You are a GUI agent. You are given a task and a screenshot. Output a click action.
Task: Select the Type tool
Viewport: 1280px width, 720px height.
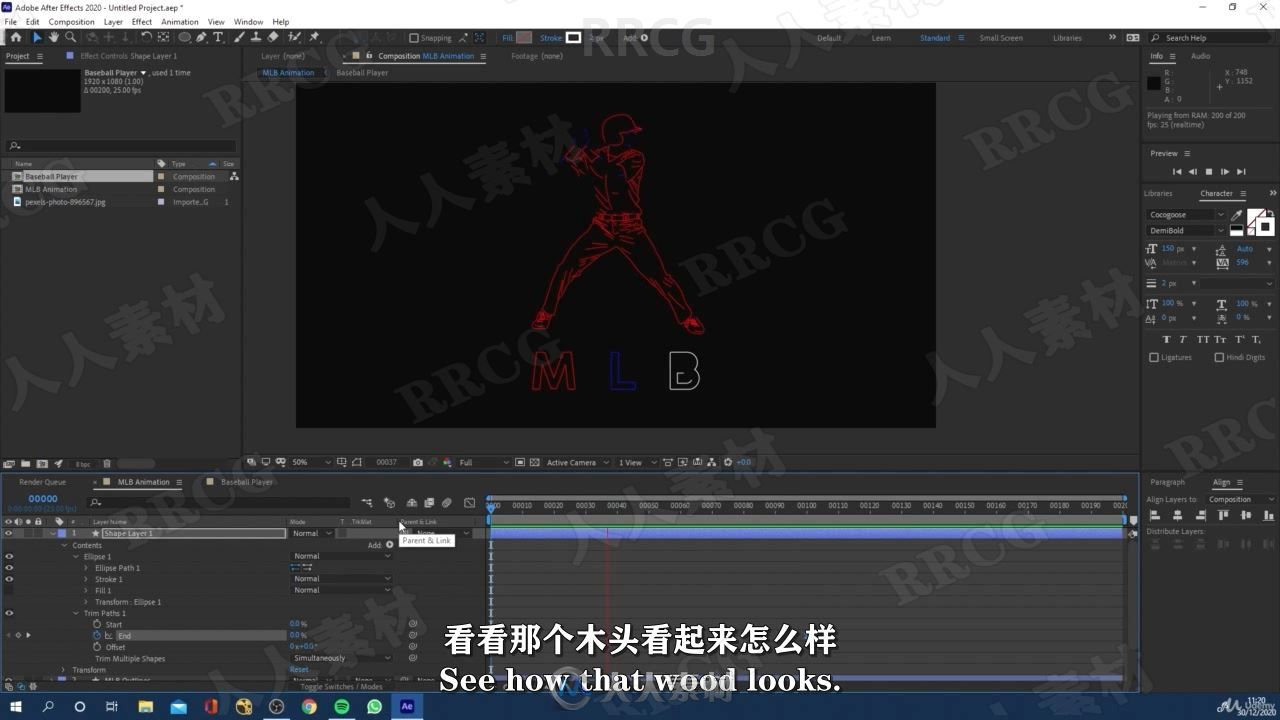pyautogui.click(x=218, y=38)
